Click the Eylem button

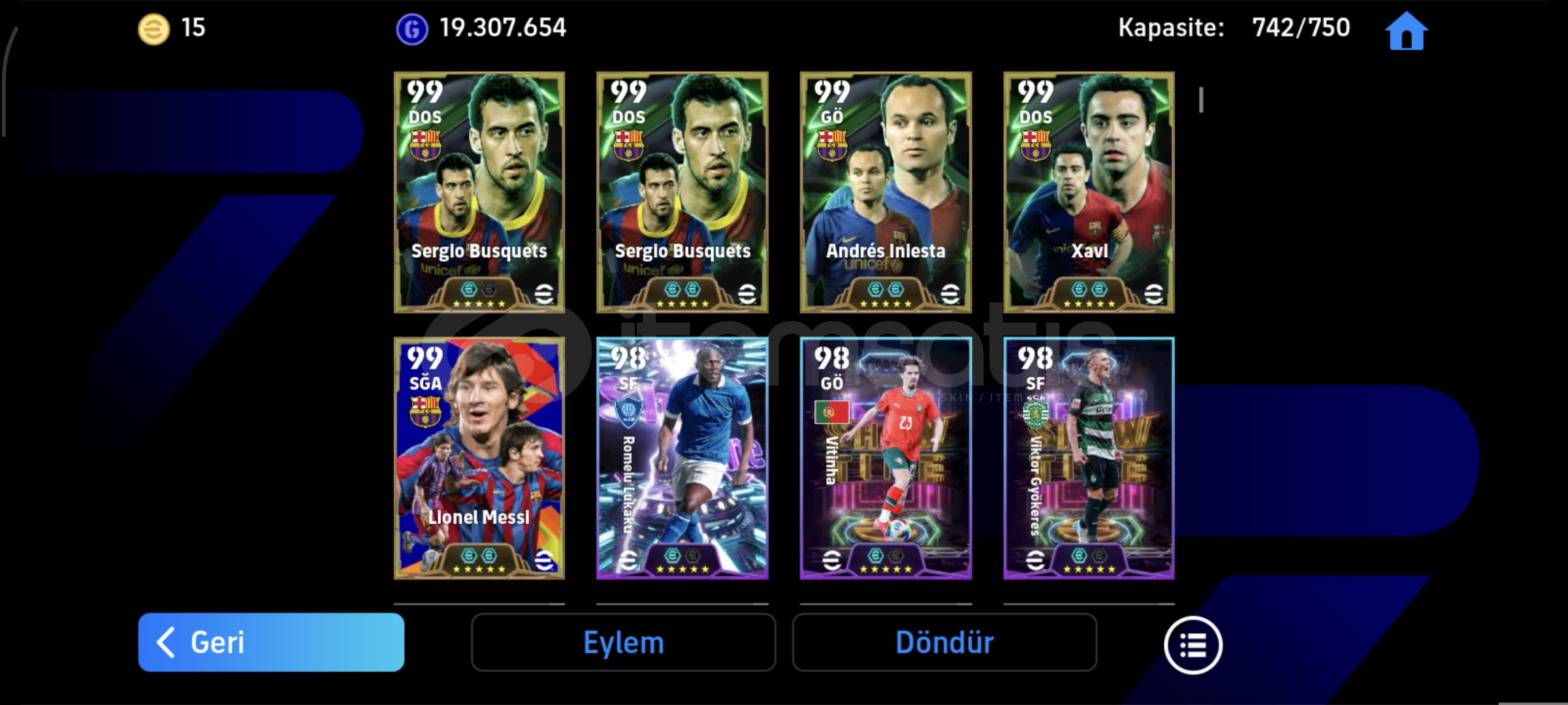[624, 642]
